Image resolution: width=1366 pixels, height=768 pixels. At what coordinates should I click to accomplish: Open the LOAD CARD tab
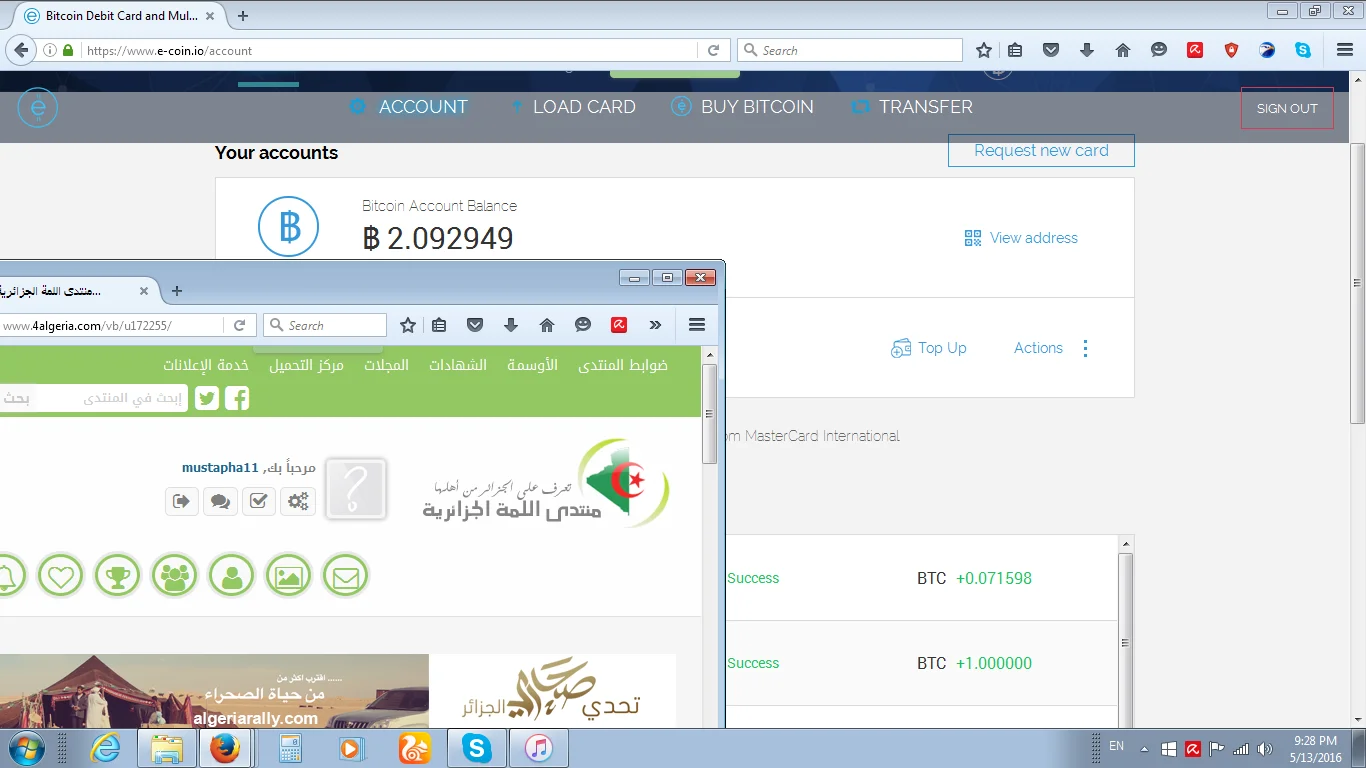[x=583, y=107]
